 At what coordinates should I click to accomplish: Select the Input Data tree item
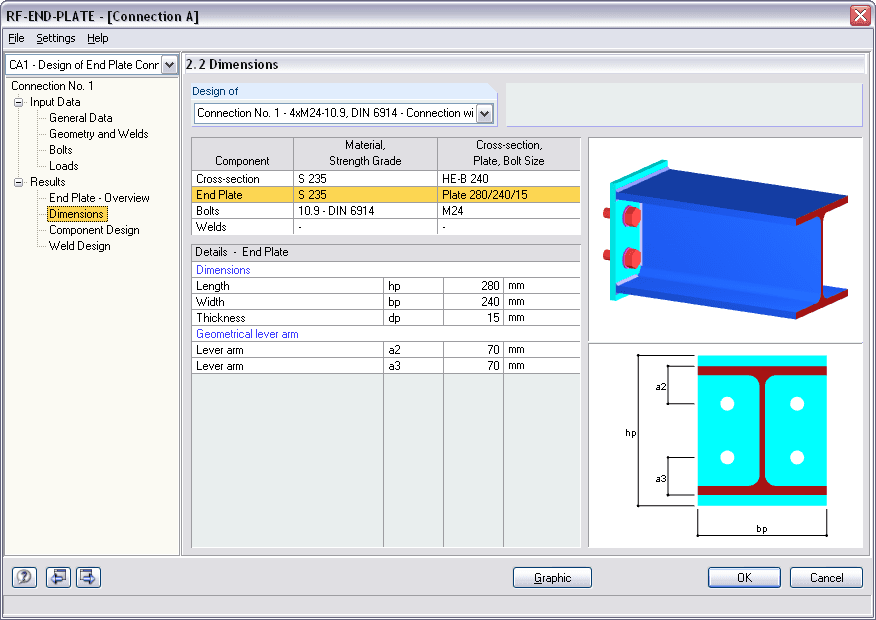(55, 102)
